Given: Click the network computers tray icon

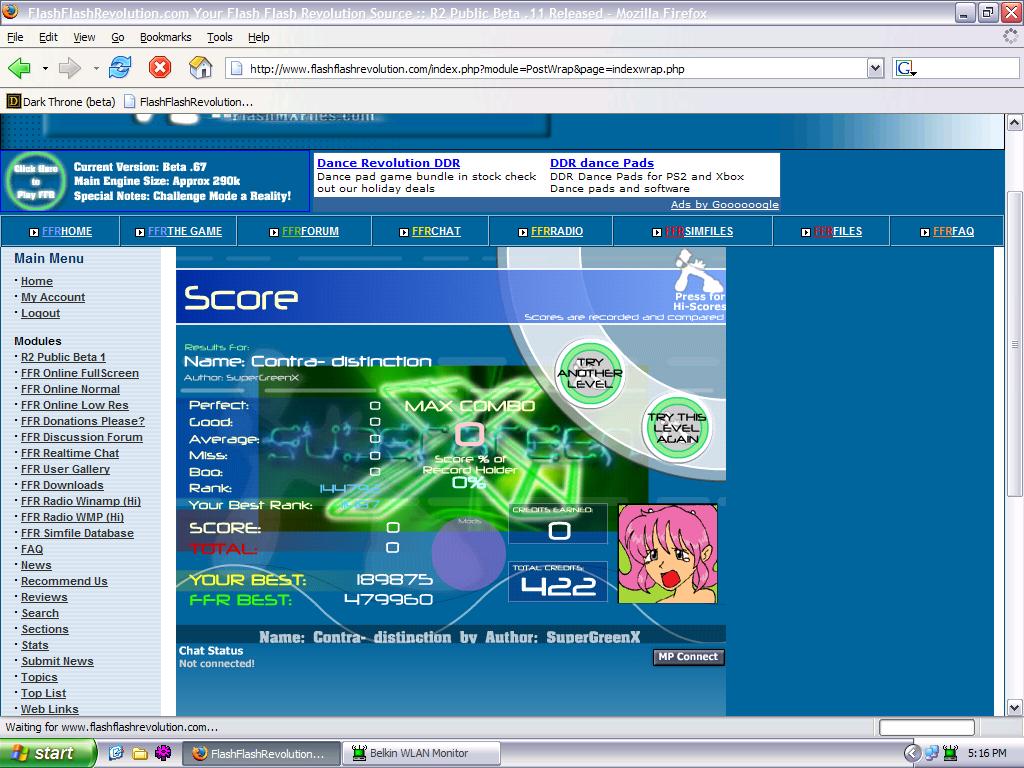Looking at the screenshot, I should [x=932, y=754].
